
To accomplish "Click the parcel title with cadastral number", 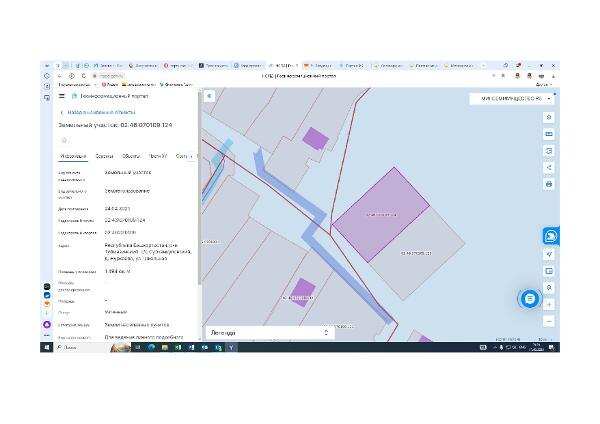I will [115, 125].
